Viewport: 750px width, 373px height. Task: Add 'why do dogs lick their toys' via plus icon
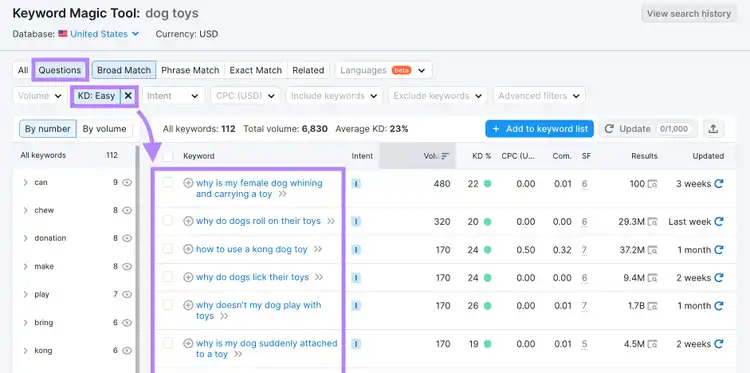188,277
